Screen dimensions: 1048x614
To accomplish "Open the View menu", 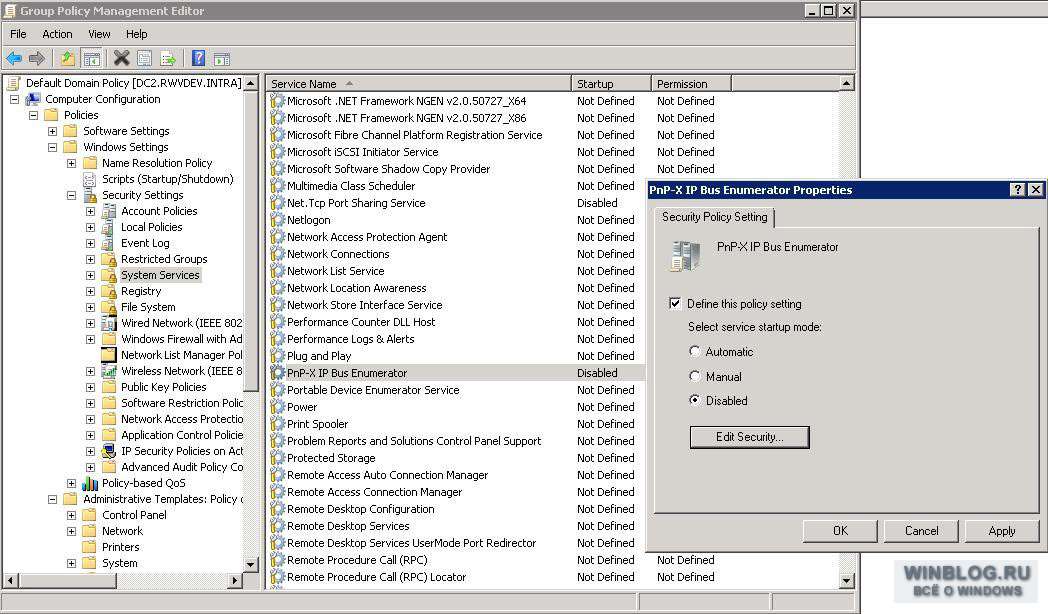I will [x=99, y=34].
